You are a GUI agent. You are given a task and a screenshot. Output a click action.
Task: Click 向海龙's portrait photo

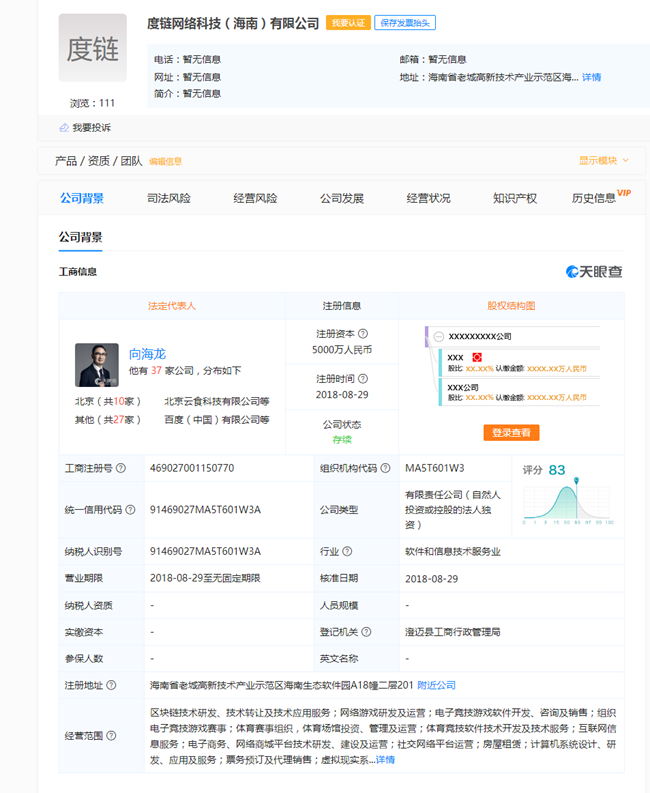[97, 365]
